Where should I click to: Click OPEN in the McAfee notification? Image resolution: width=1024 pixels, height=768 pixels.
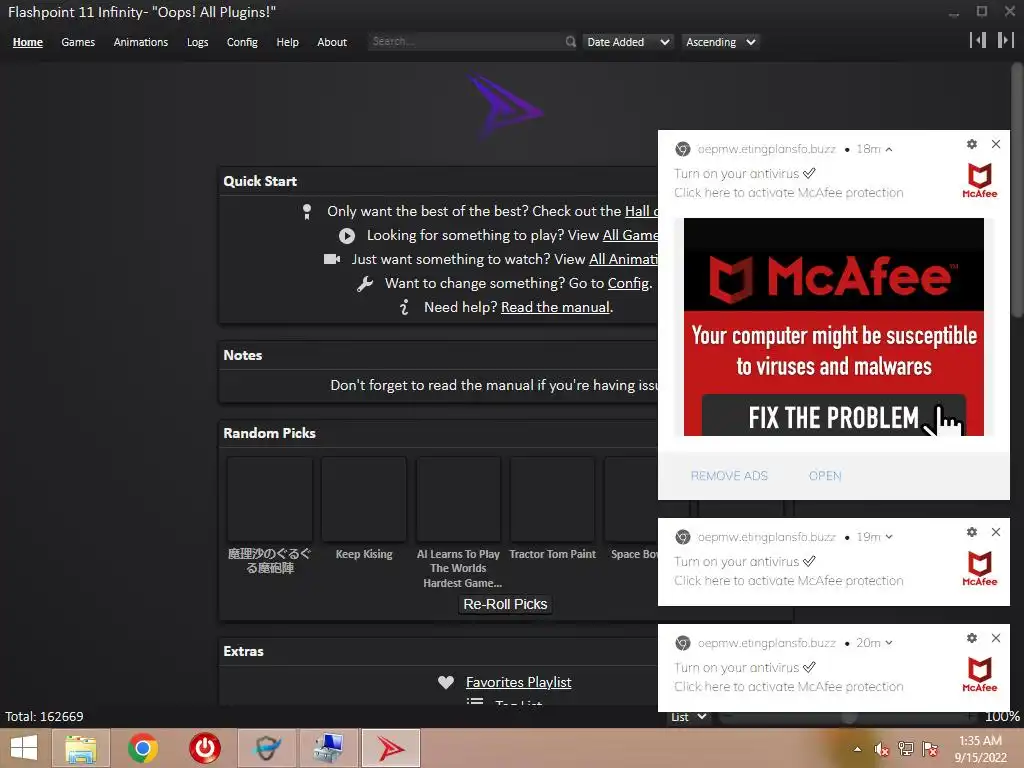[x=825, y=476]
